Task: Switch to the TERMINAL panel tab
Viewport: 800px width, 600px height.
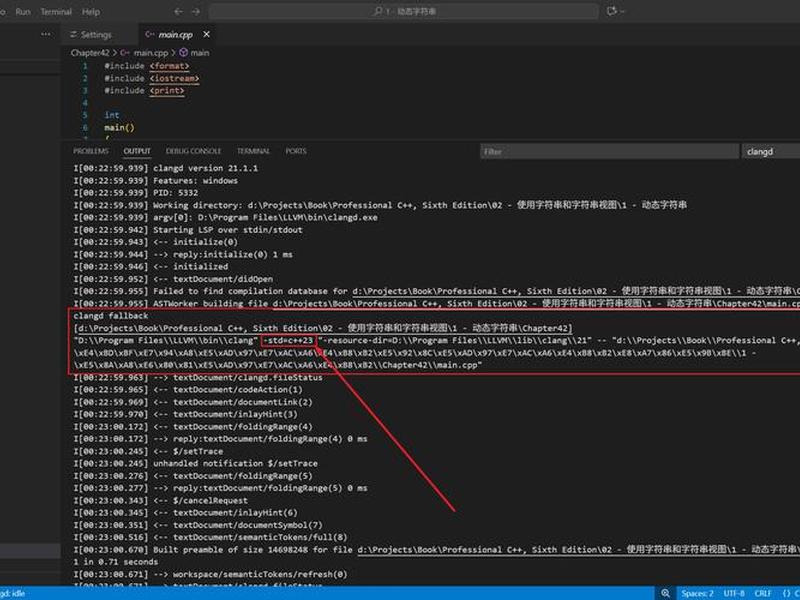Action: tap(253, 151)
